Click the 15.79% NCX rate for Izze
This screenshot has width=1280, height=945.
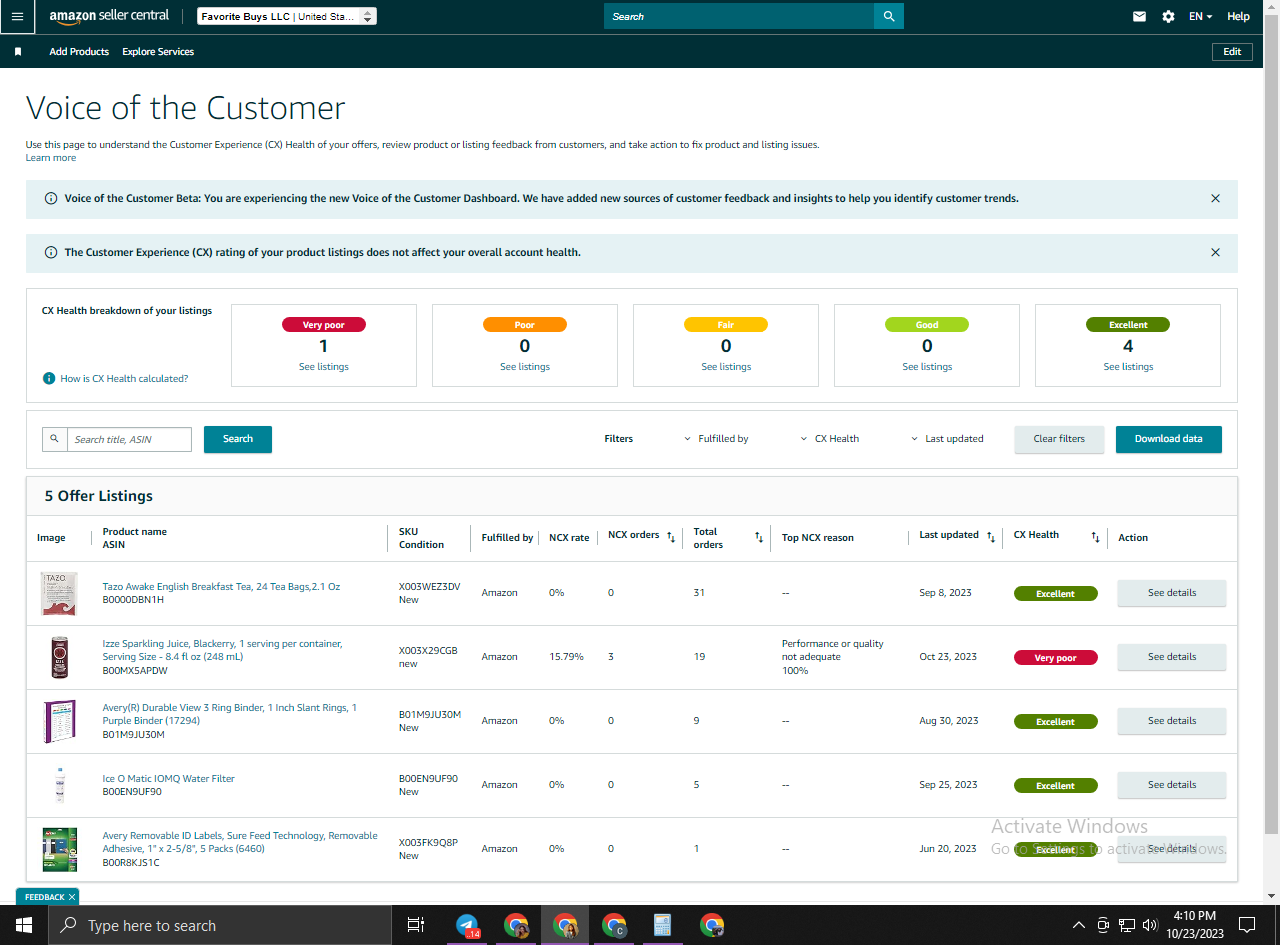click(566, 657)
